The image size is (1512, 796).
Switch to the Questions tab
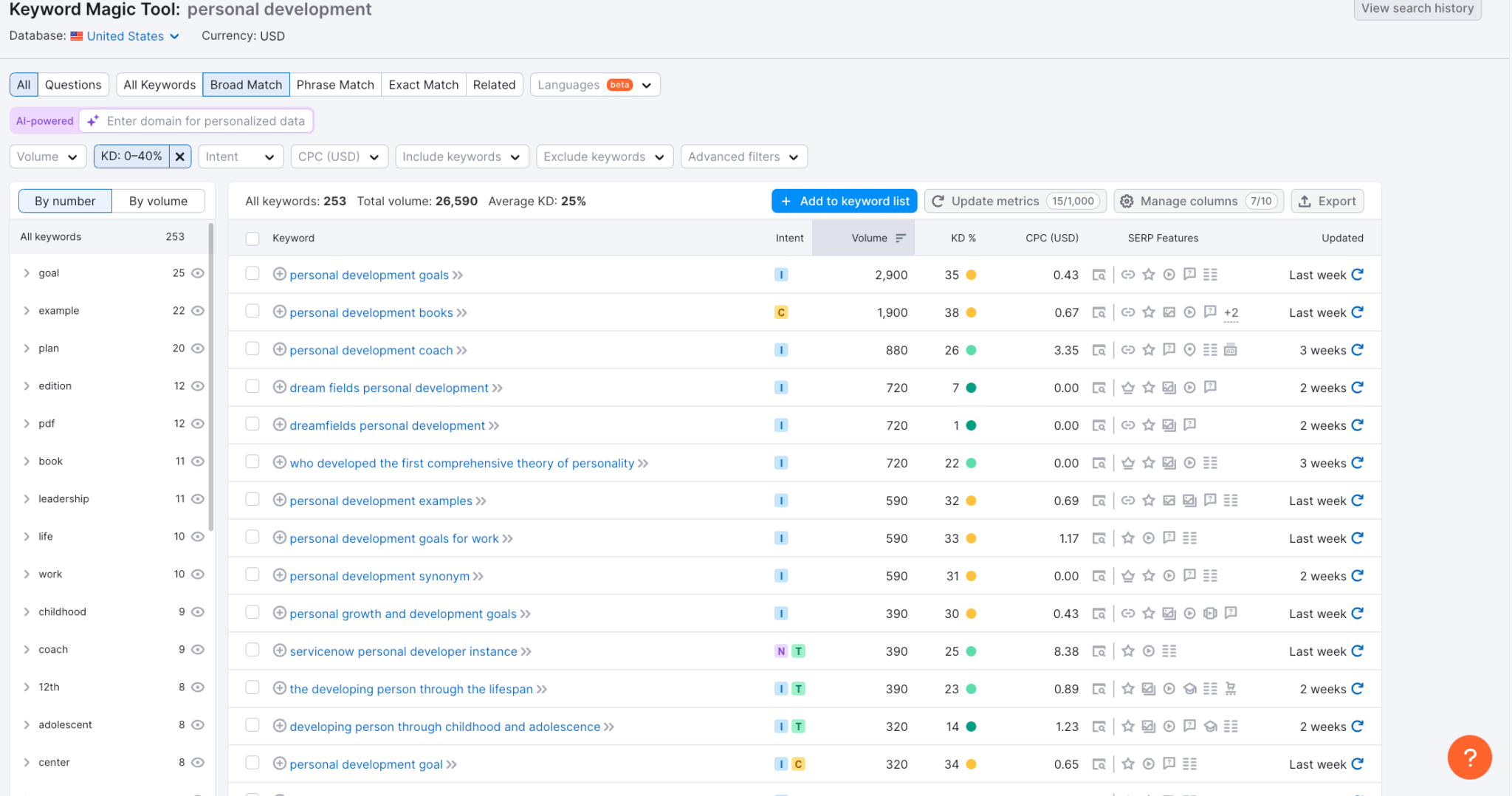[x=73, y=84]
